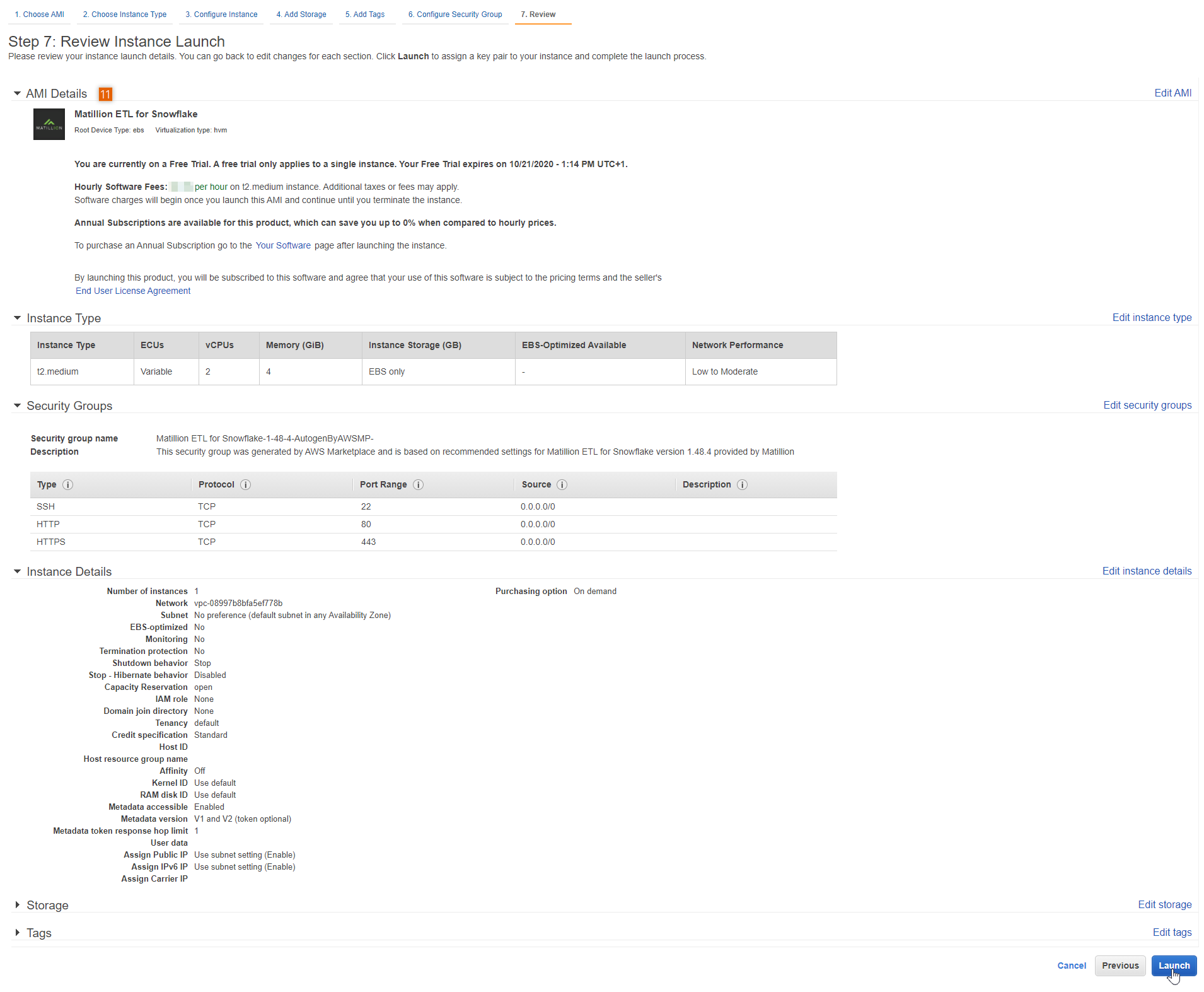The width and height of the screenshot is (1204, 992).
Task: Click the Subnet No preference value
Action: [x=292, y=615]
